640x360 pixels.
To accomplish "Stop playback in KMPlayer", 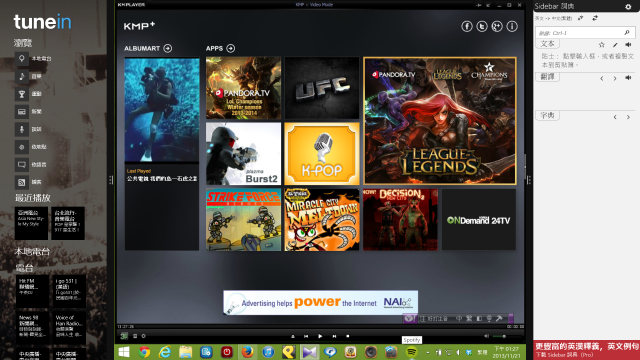I will pos(348,336).
